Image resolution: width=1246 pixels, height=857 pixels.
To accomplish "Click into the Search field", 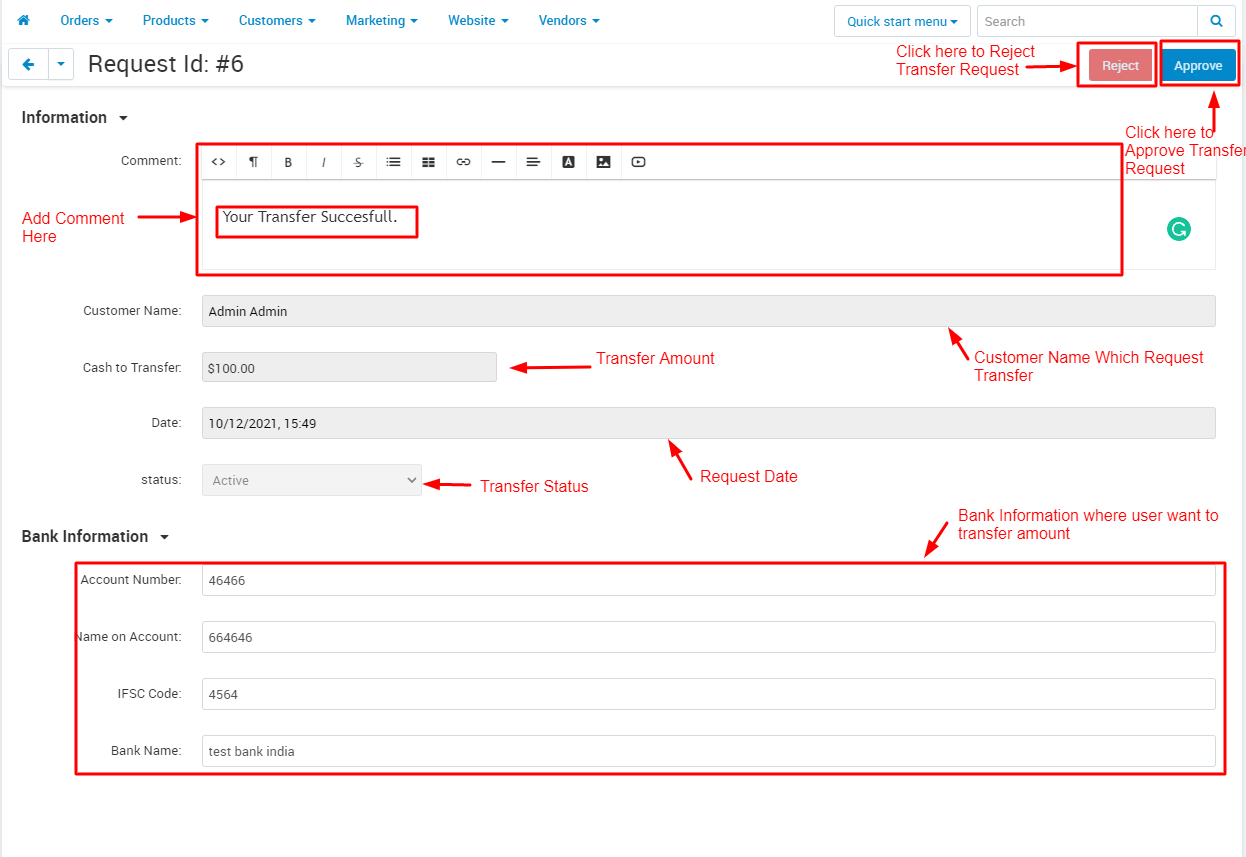I will pyautogui.click(x=1087, y=21).
